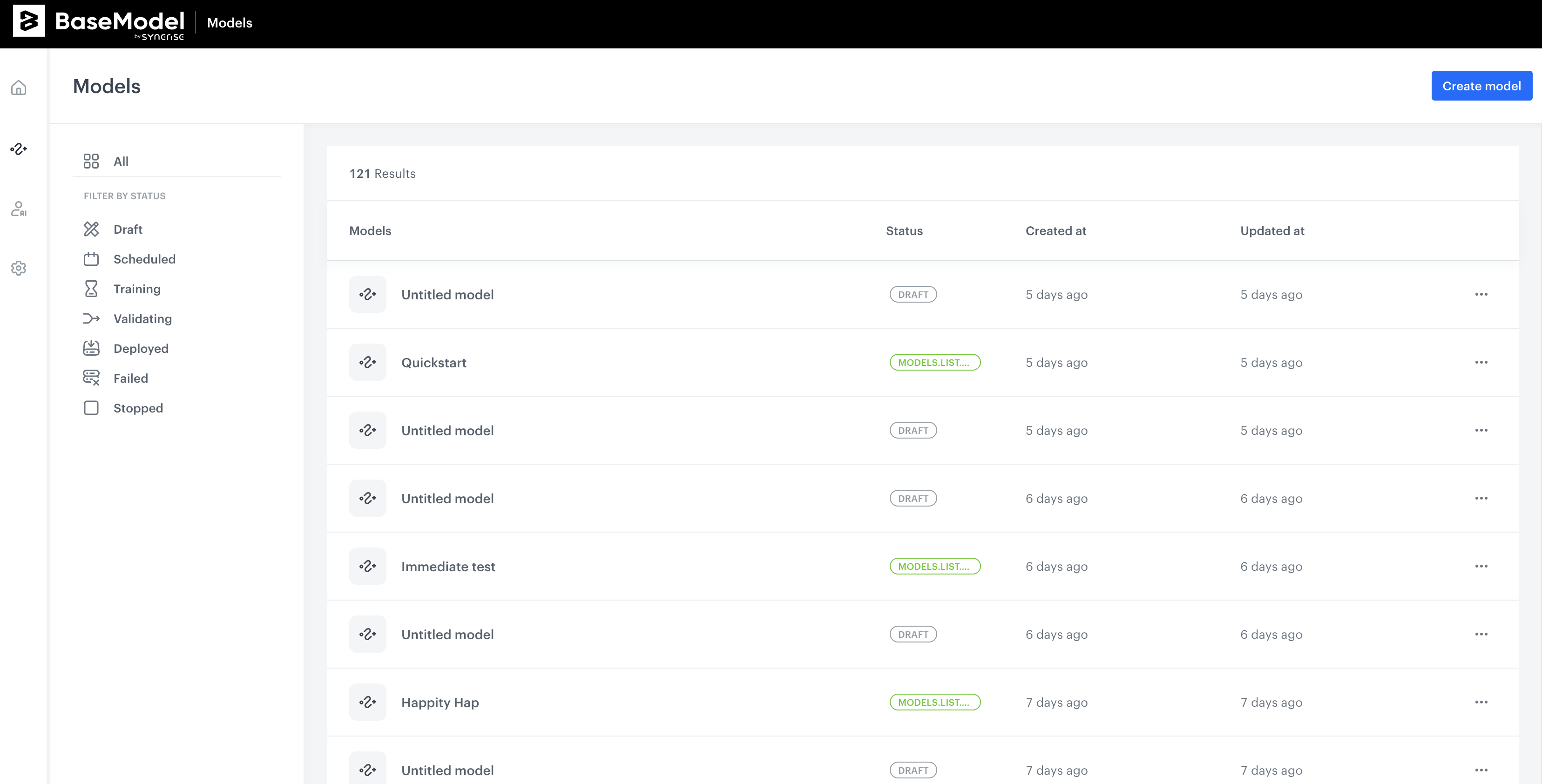Filter models by Scheduled status
Image resolution: width=1542 pixels, height=784 pixels.
coord(144,259)
